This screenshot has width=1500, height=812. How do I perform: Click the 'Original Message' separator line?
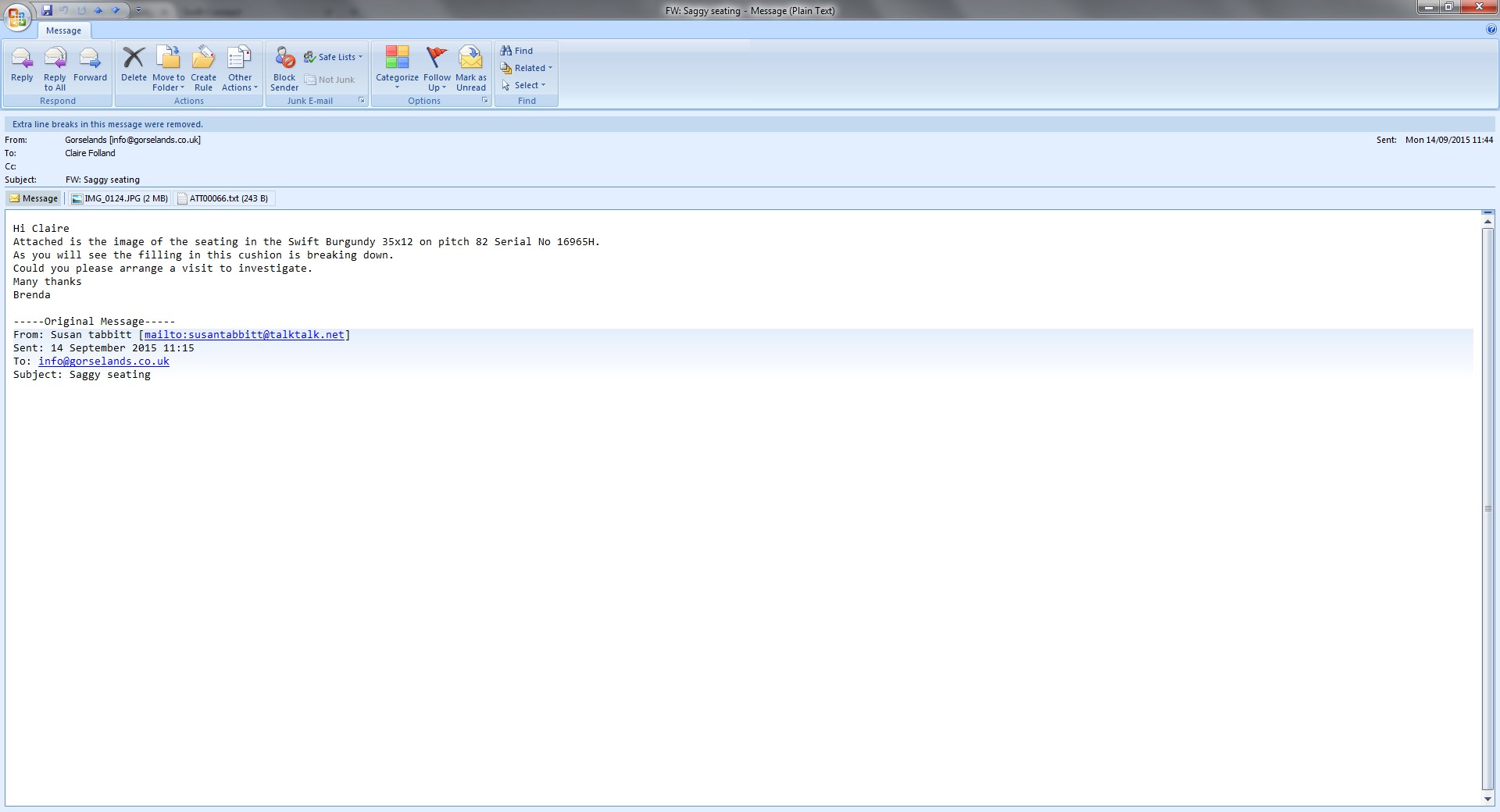pos(95,322)
